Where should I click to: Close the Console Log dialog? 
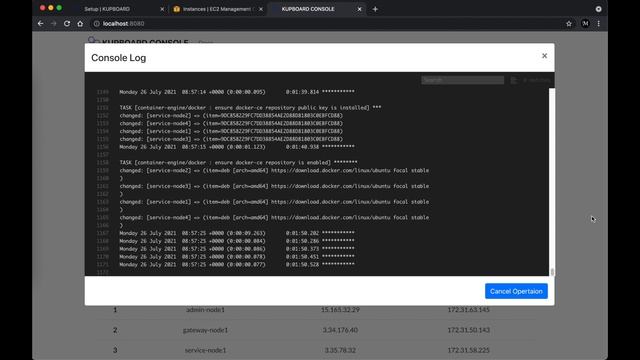coord(544,56)
